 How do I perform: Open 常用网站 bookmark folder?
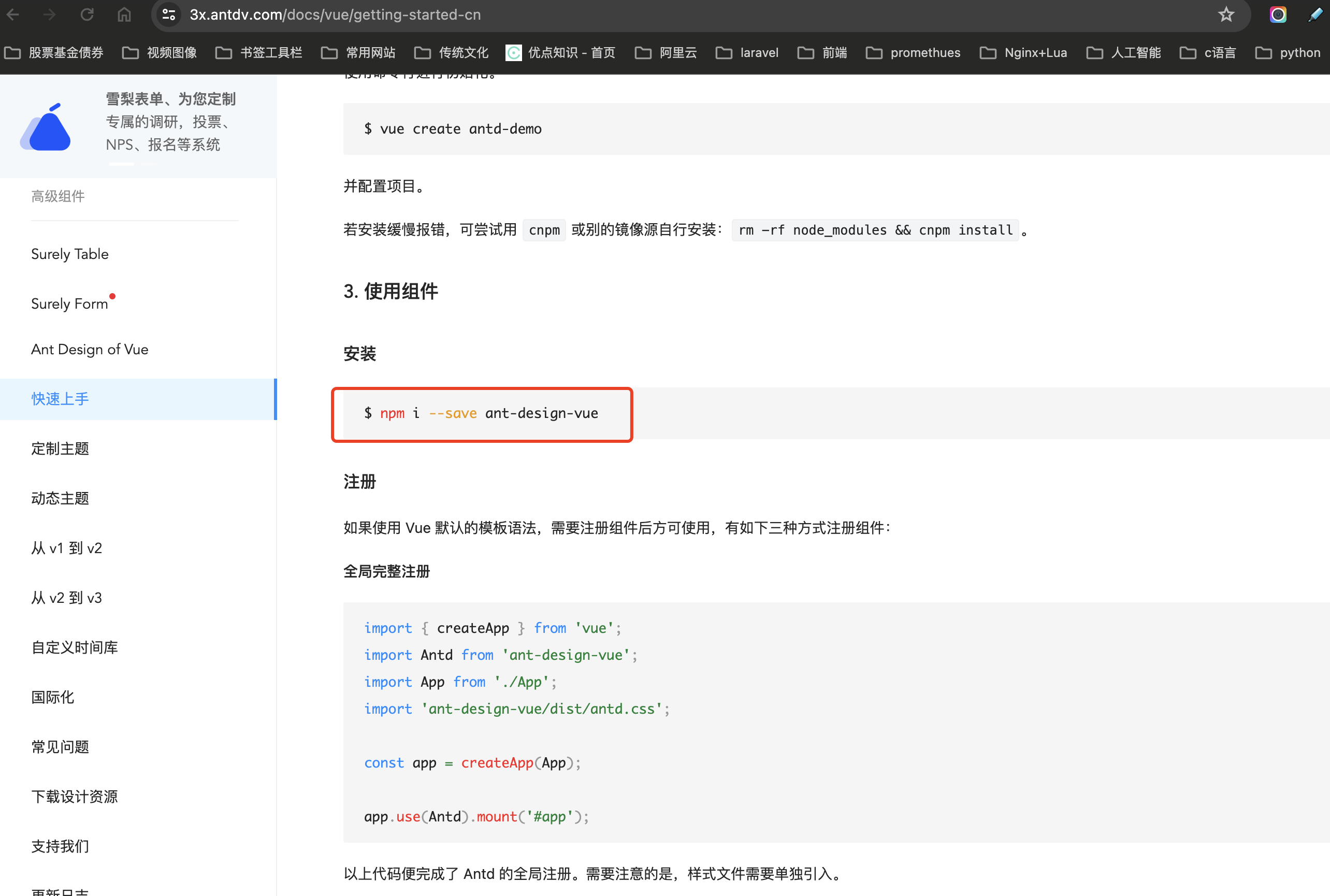point(358,53)
